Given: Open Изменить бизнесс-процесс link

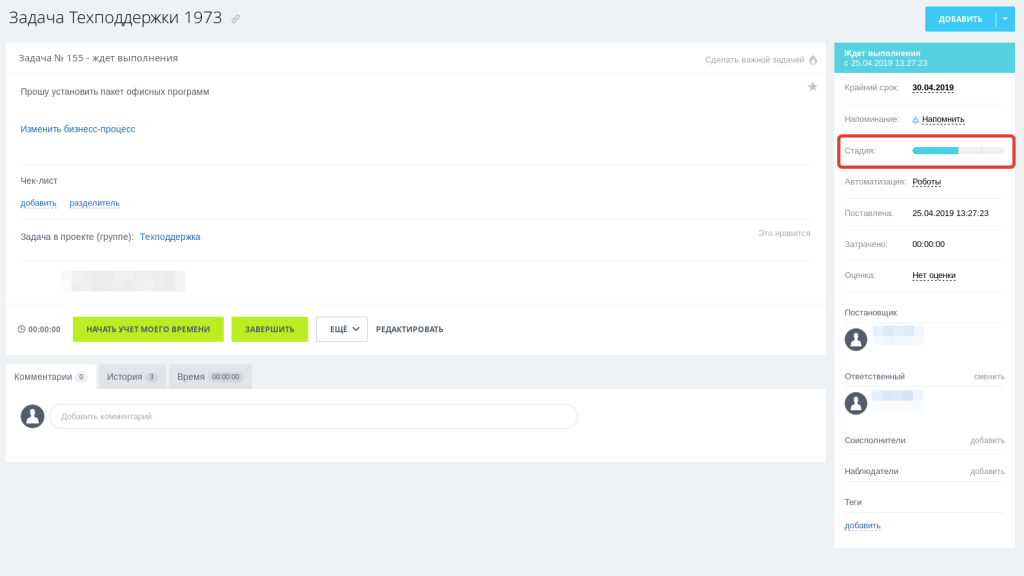Looking at the screenshot, I should [78, 129].
